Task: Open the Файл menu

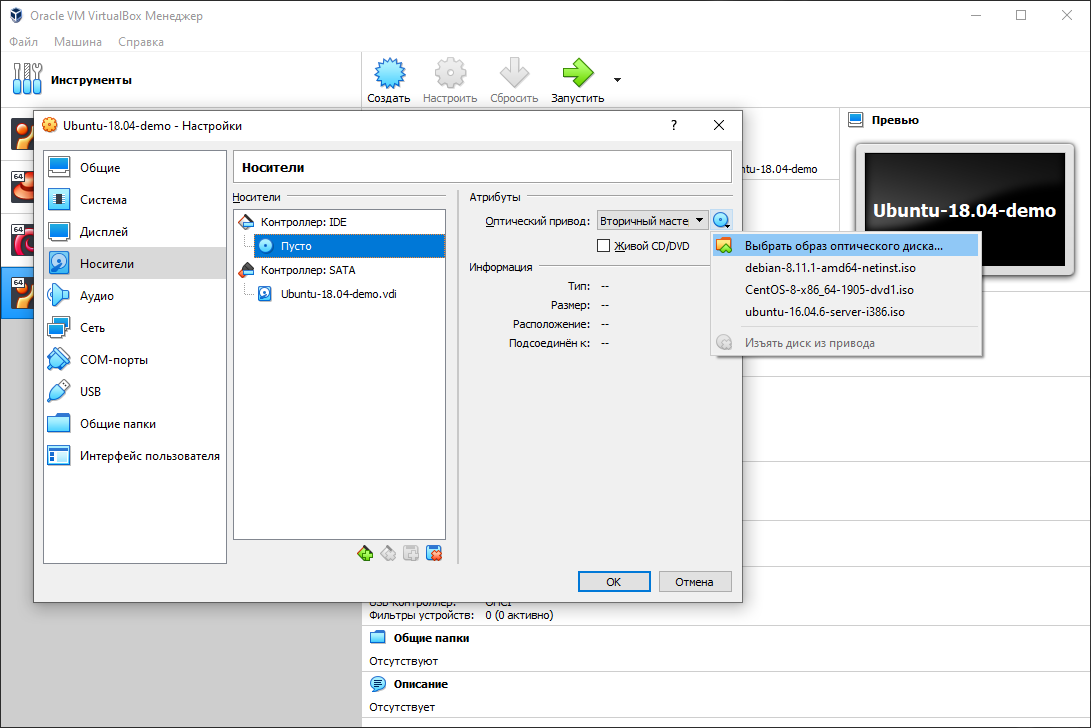Action: click(24, 42)
